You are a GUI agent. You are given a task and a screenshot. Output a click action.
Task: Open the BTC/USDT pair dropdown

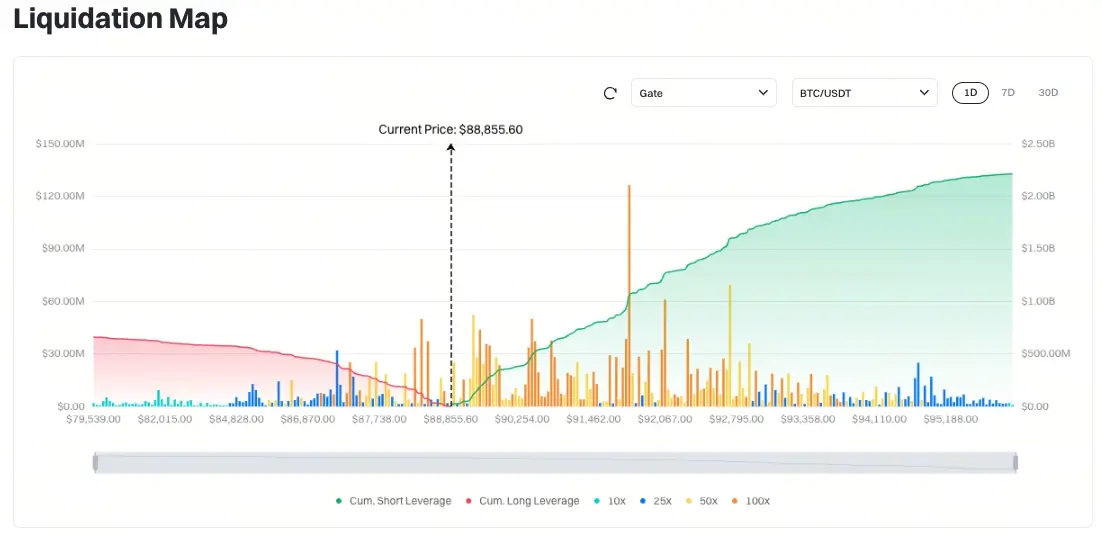pos(864,93)
